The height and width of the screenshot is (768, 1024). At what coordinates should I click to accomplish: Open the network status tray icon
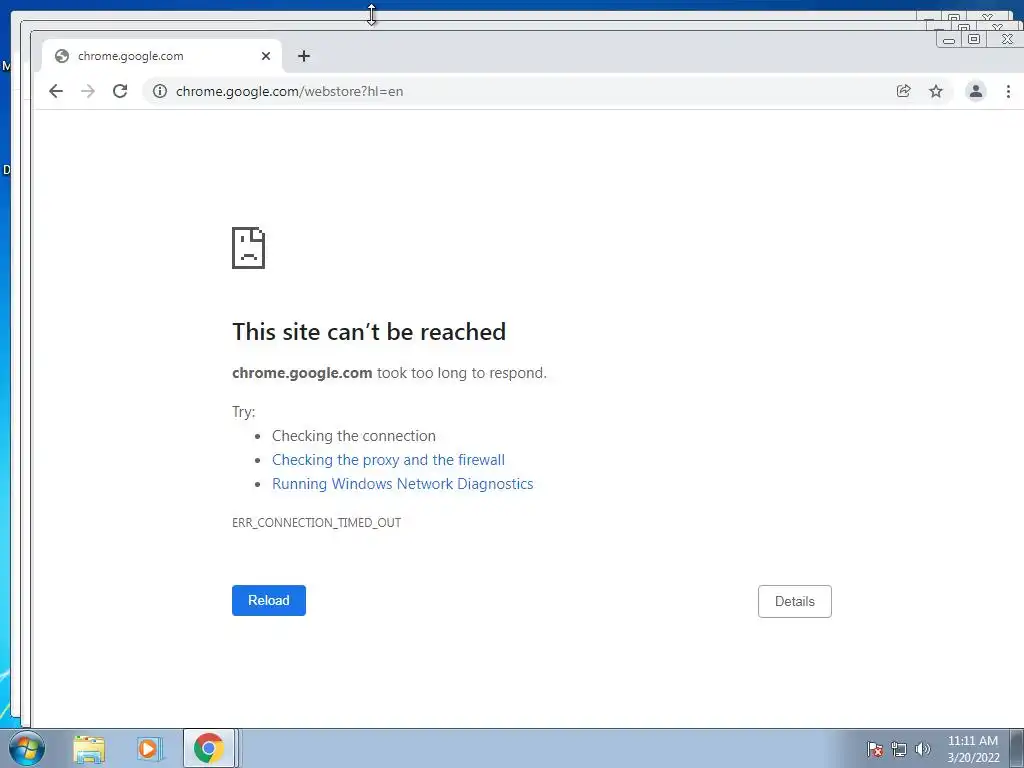click(899, 749)
